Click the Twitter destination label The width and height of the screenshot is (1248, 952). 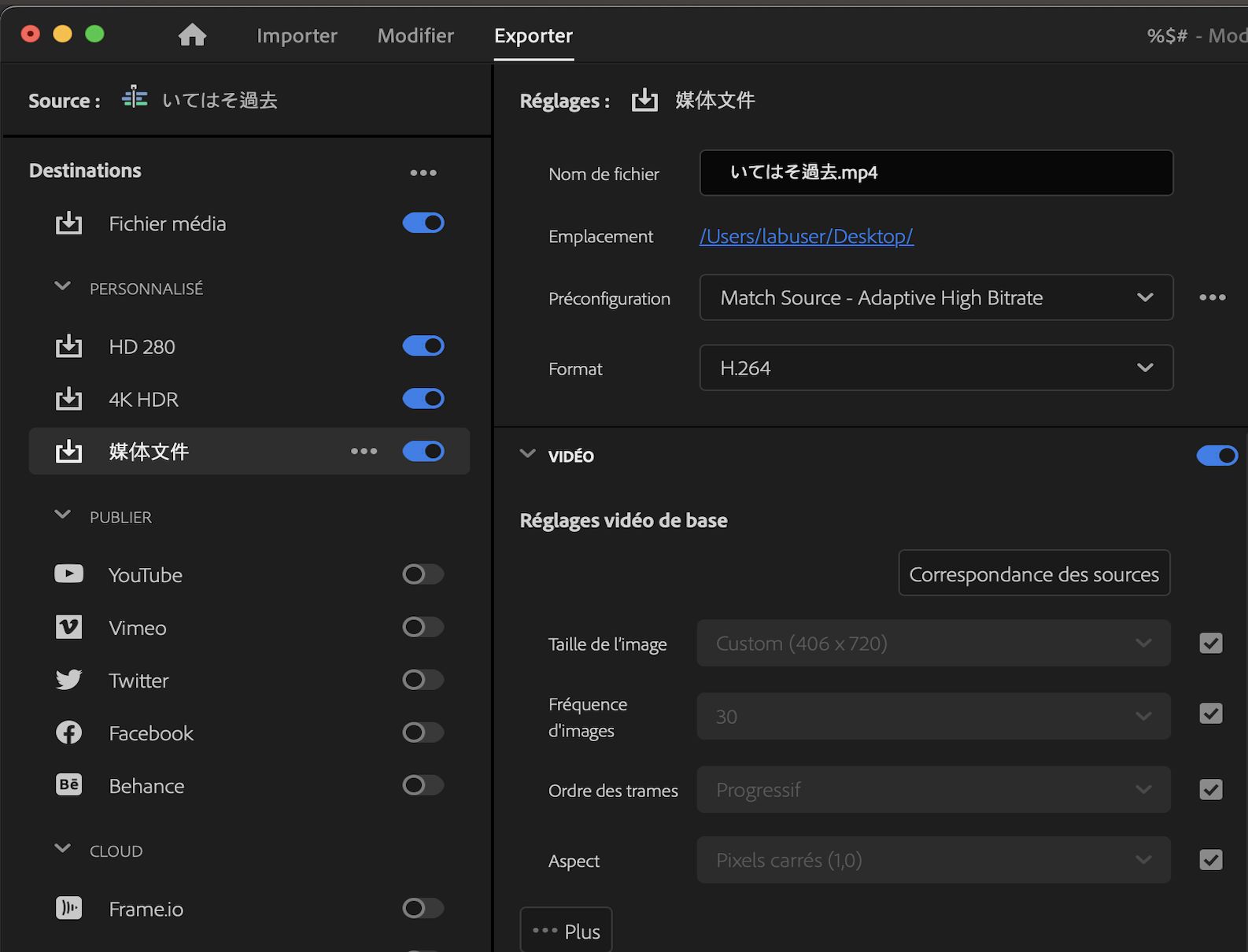[138, 681]
